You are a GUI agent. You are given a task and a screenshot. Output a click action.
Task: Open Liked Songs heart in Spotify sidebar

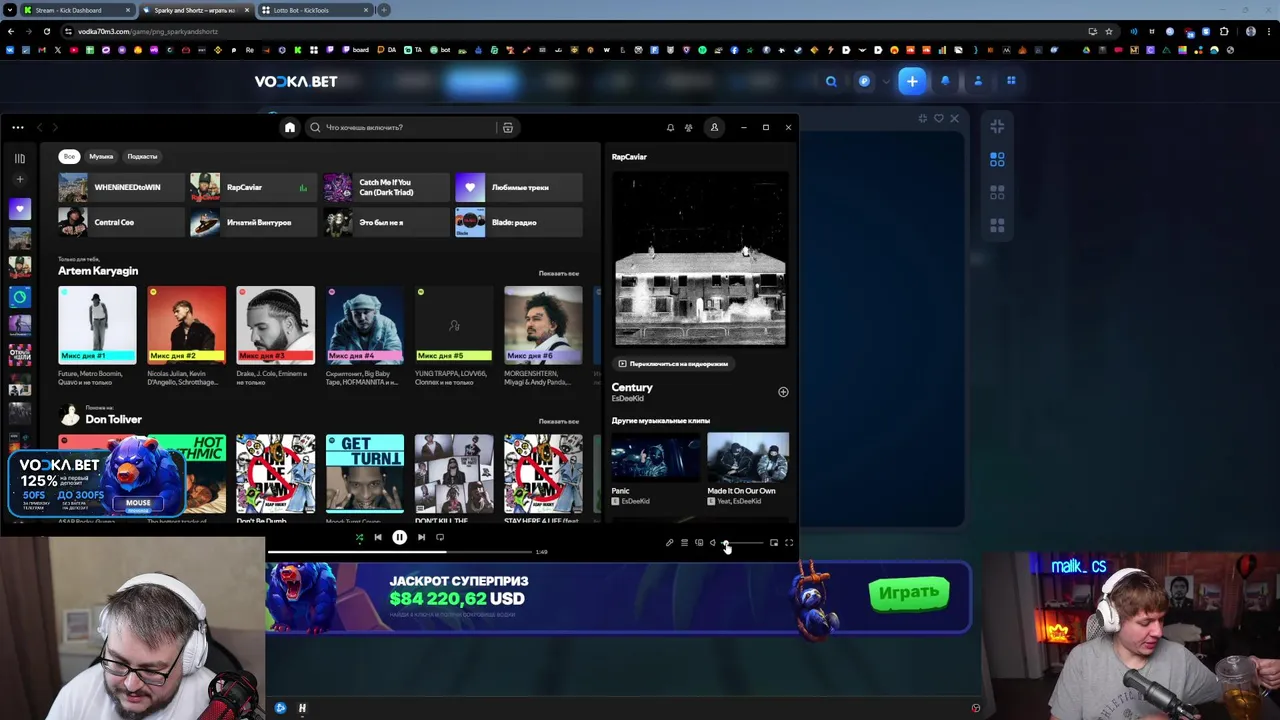click(20, 208)
